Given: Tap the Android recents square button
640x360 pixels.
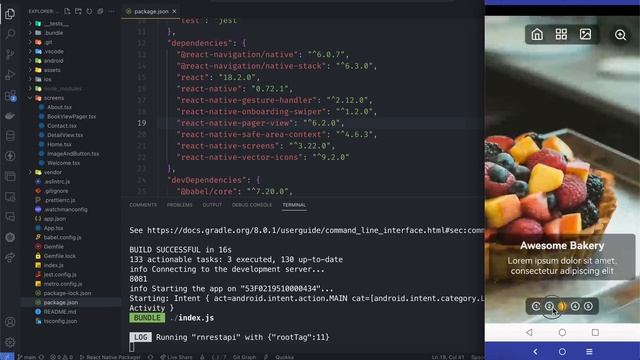Looking at the screenshot, I should click(x=595, y=332).
